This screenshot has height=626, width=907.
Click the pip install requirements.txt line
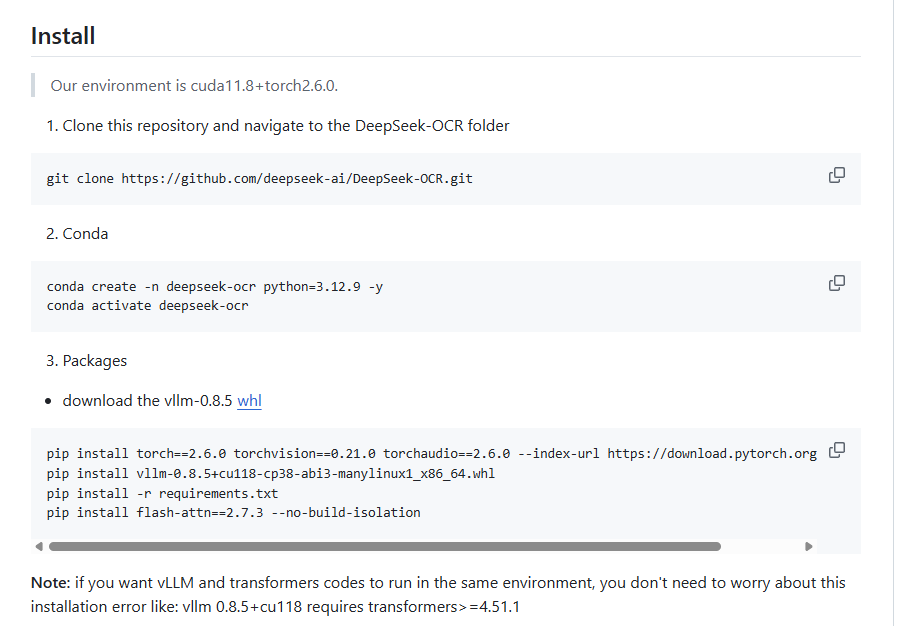coord(163,492)
